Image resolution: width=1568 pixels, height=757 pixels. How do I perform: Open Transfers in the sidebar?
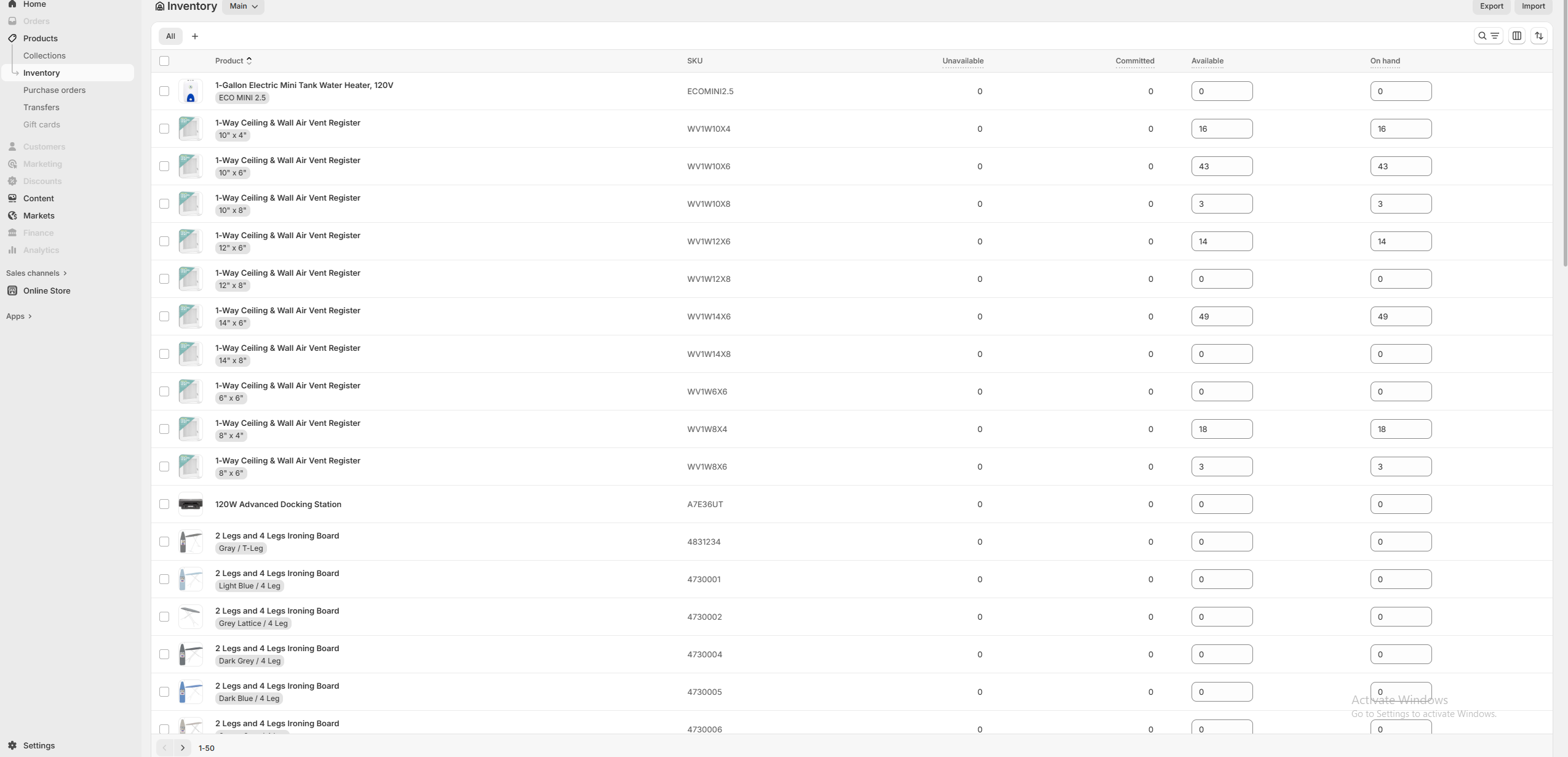coord(41,107)
